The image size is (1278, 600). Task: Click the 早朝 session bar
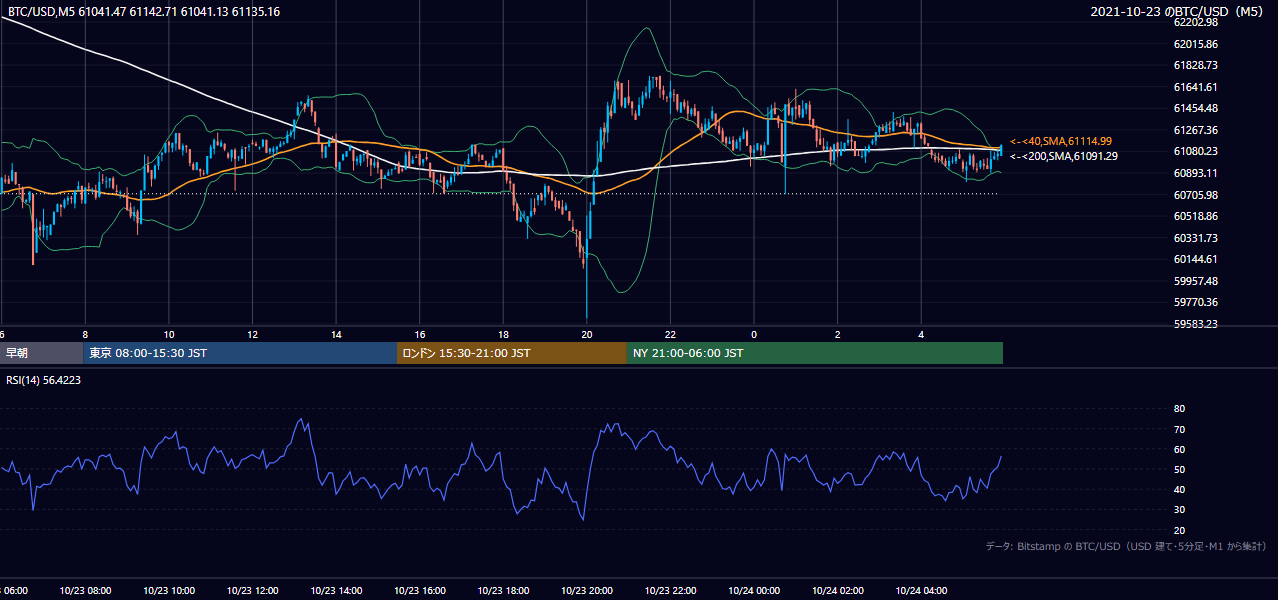point(42,353)
